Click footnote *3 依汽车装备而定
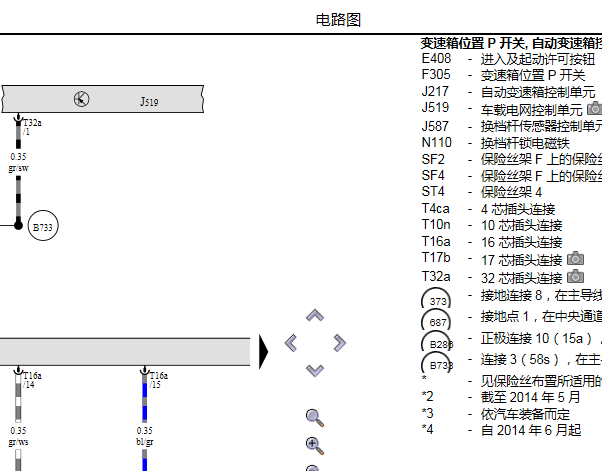Image resolution: width=602 pixels, height=471 pixels. (496, 413)
